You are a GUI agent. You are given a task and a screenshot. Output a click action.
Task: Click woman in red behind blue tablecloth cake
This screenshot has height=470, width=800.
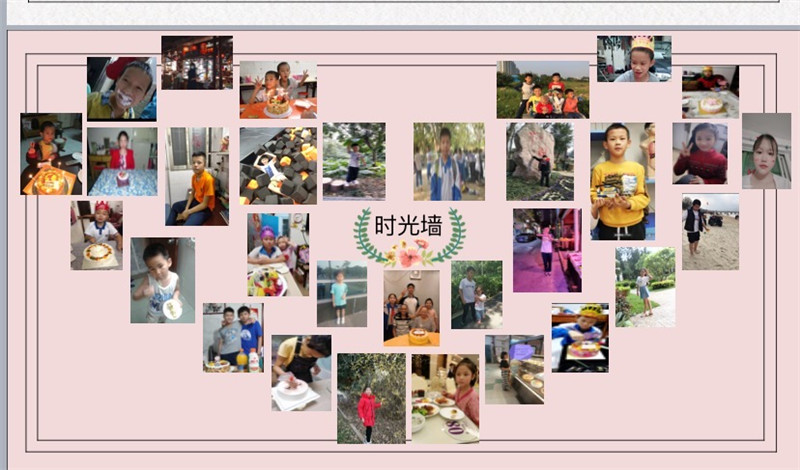coord(122,162)
